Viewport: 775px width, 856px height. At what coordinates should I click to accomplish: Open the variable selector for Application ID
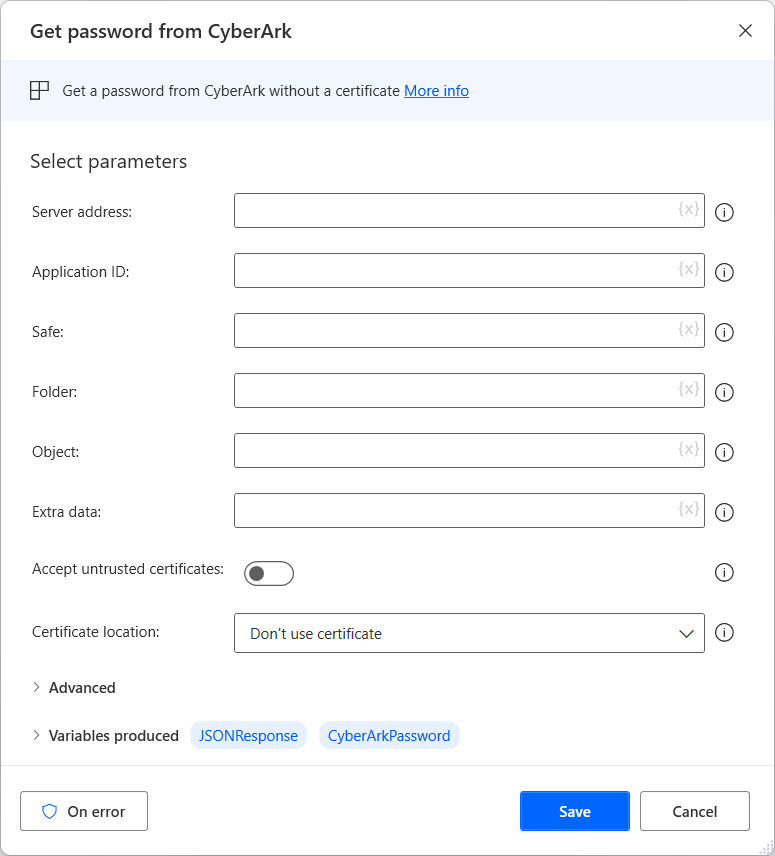[688, 270]
